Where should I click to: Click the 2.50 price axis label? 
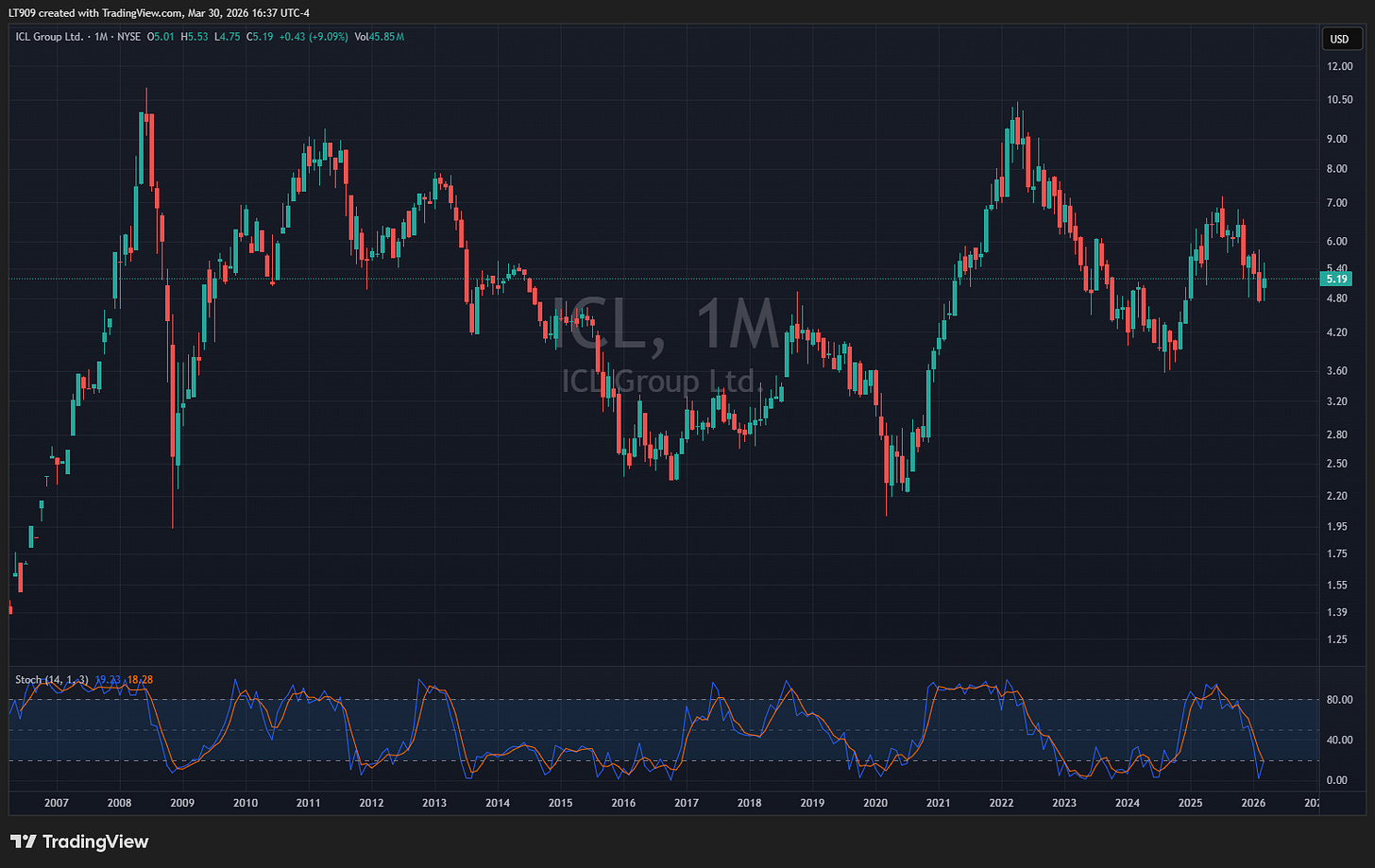coord(1339,464)
